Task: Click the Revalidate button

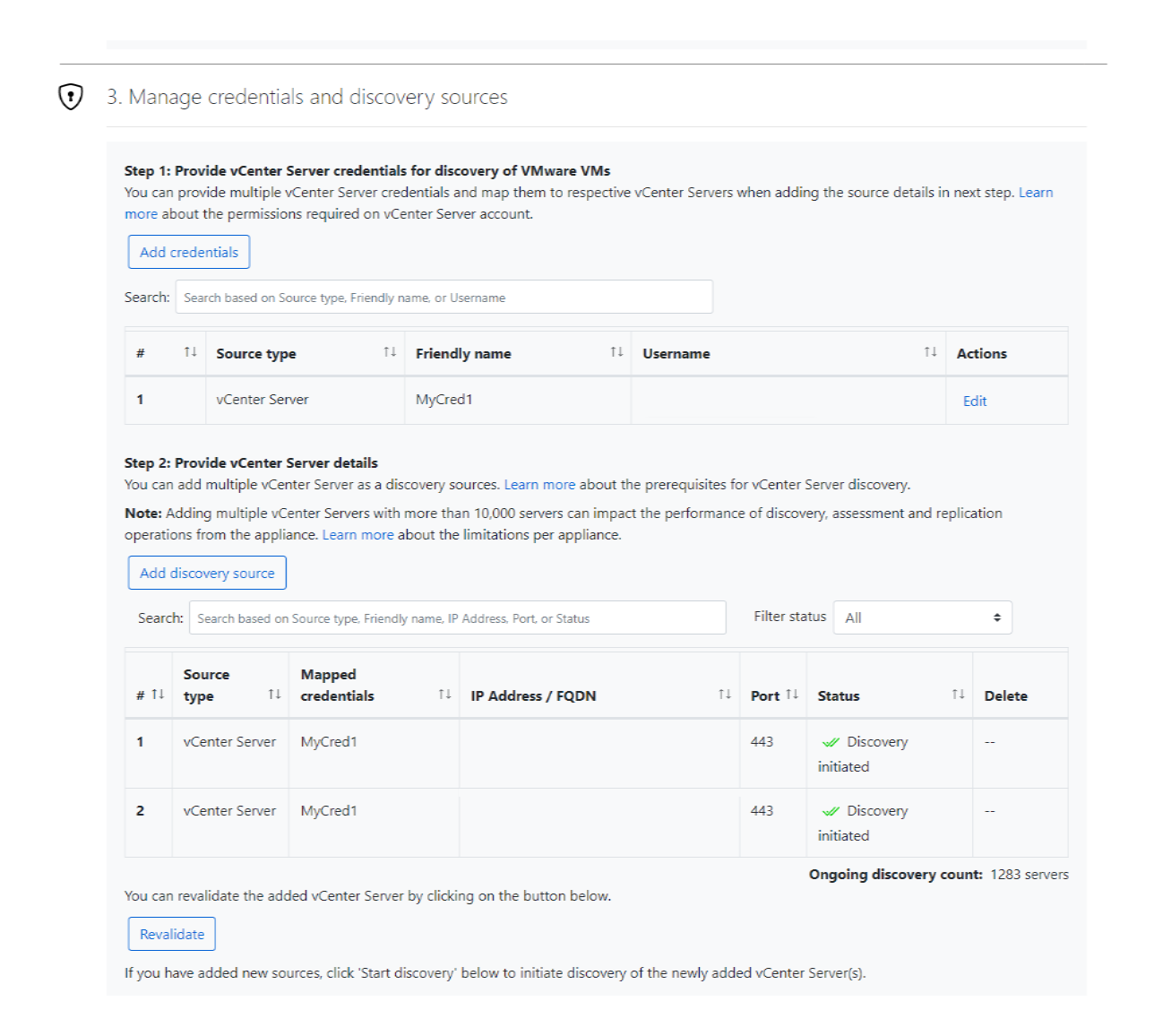Action: pyautogui.click(x=171, y=933)
